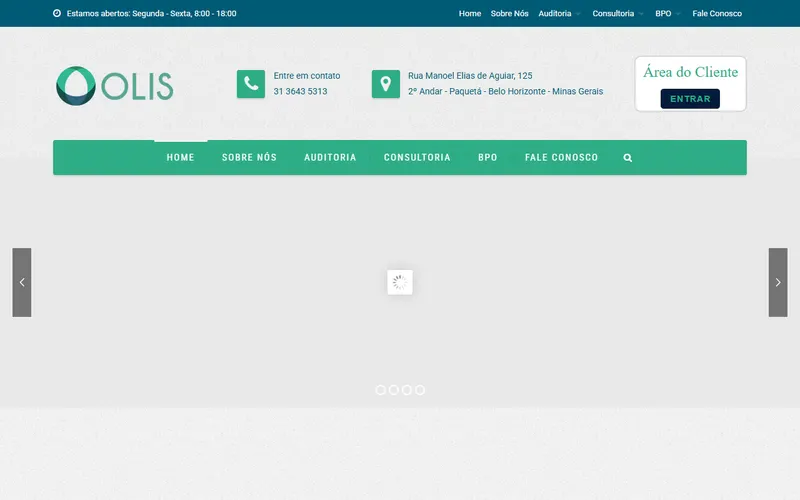This screenshot has width=800, height=500.
Task: Expand Auditoria dropdown arrow in top bar
Action: pos(578,14)
